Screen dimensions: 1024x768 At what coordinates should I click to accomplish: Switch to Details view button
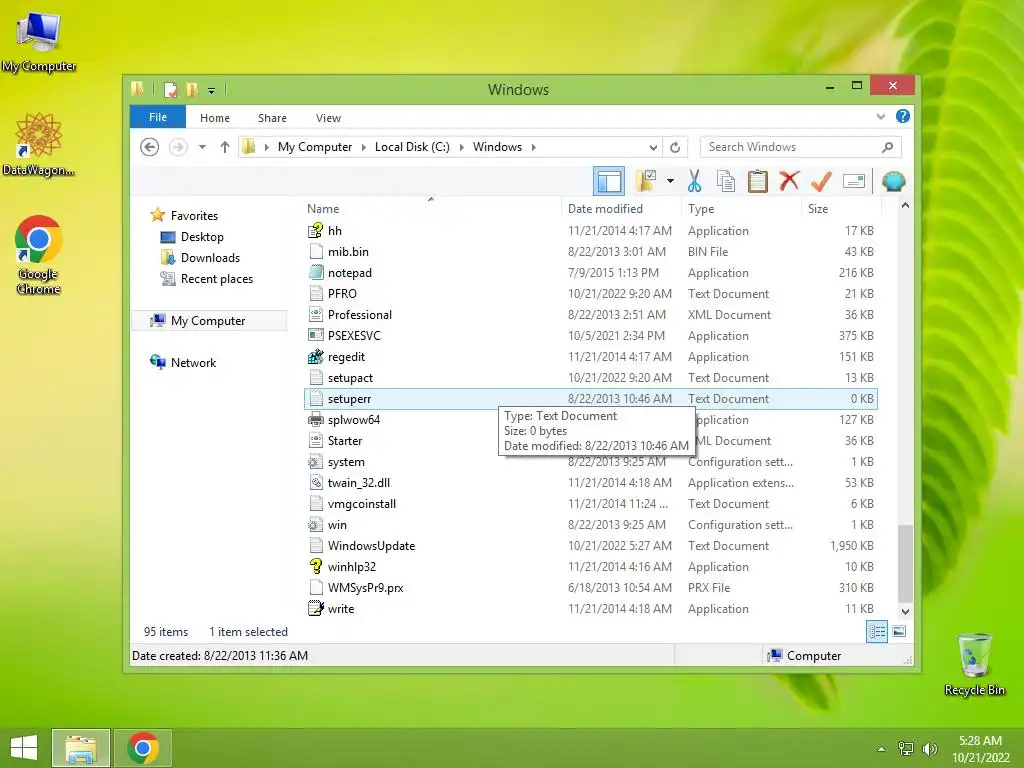tap(877, 632)
